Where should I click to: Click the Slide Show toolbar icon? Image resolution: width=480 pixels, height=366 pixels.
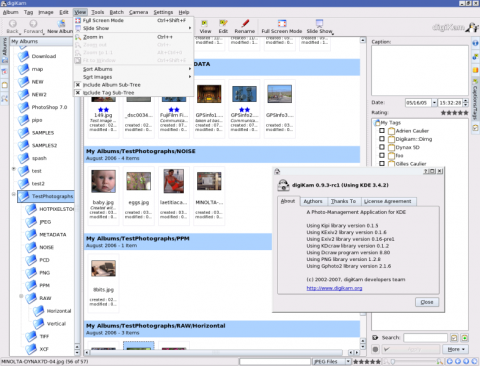coord(319,23)
